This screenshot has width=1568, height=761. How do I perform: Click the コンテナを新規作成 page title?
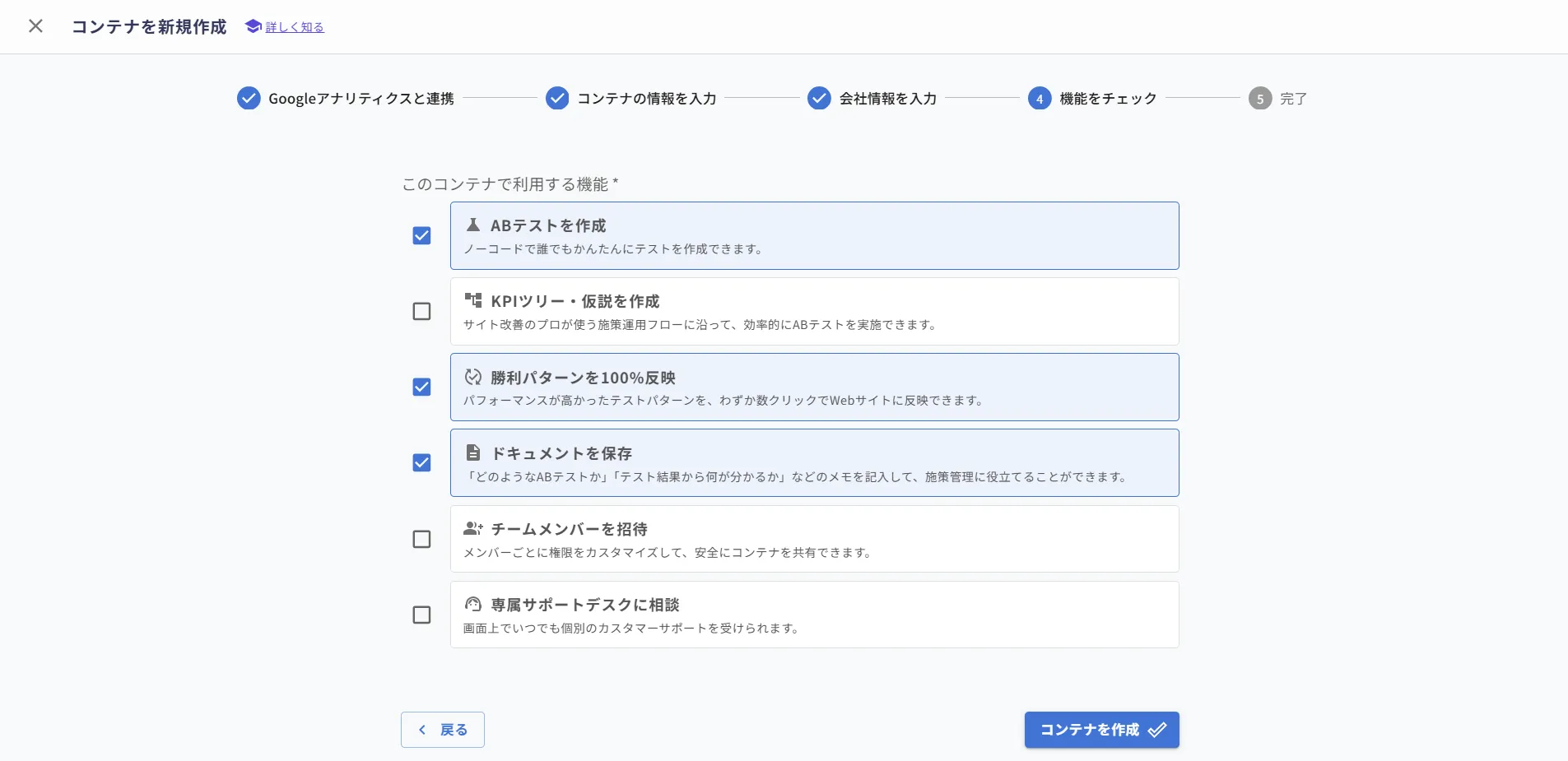pos(149,26)
